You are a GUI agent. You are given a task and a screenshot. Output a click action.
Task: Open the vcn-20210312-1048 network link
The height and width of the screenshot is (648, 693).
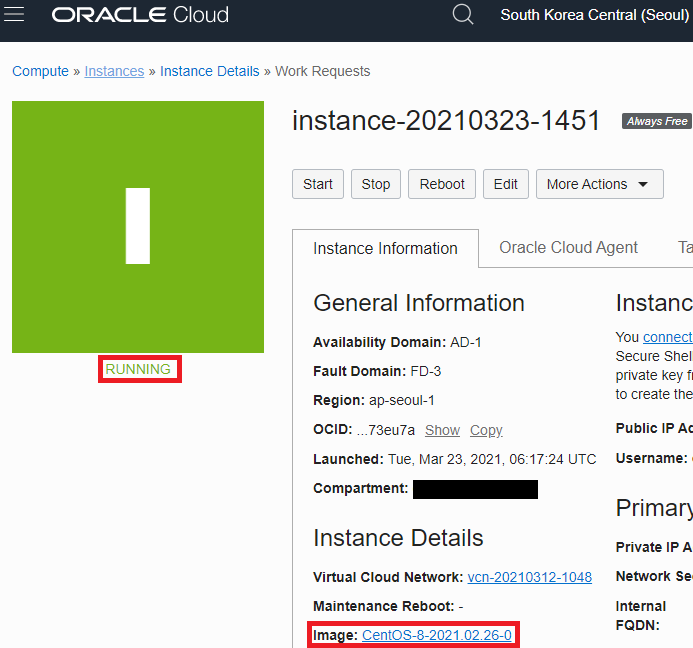529,577
